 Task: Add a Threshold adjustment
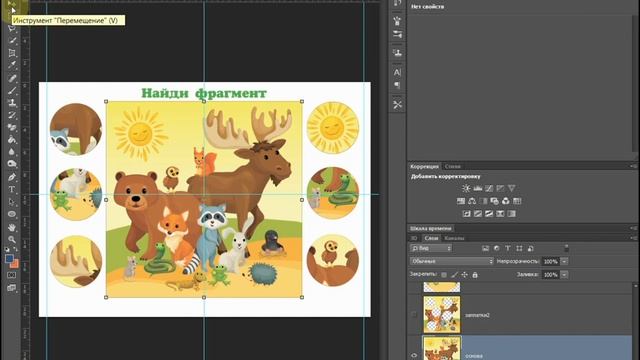tap(489, 213)
